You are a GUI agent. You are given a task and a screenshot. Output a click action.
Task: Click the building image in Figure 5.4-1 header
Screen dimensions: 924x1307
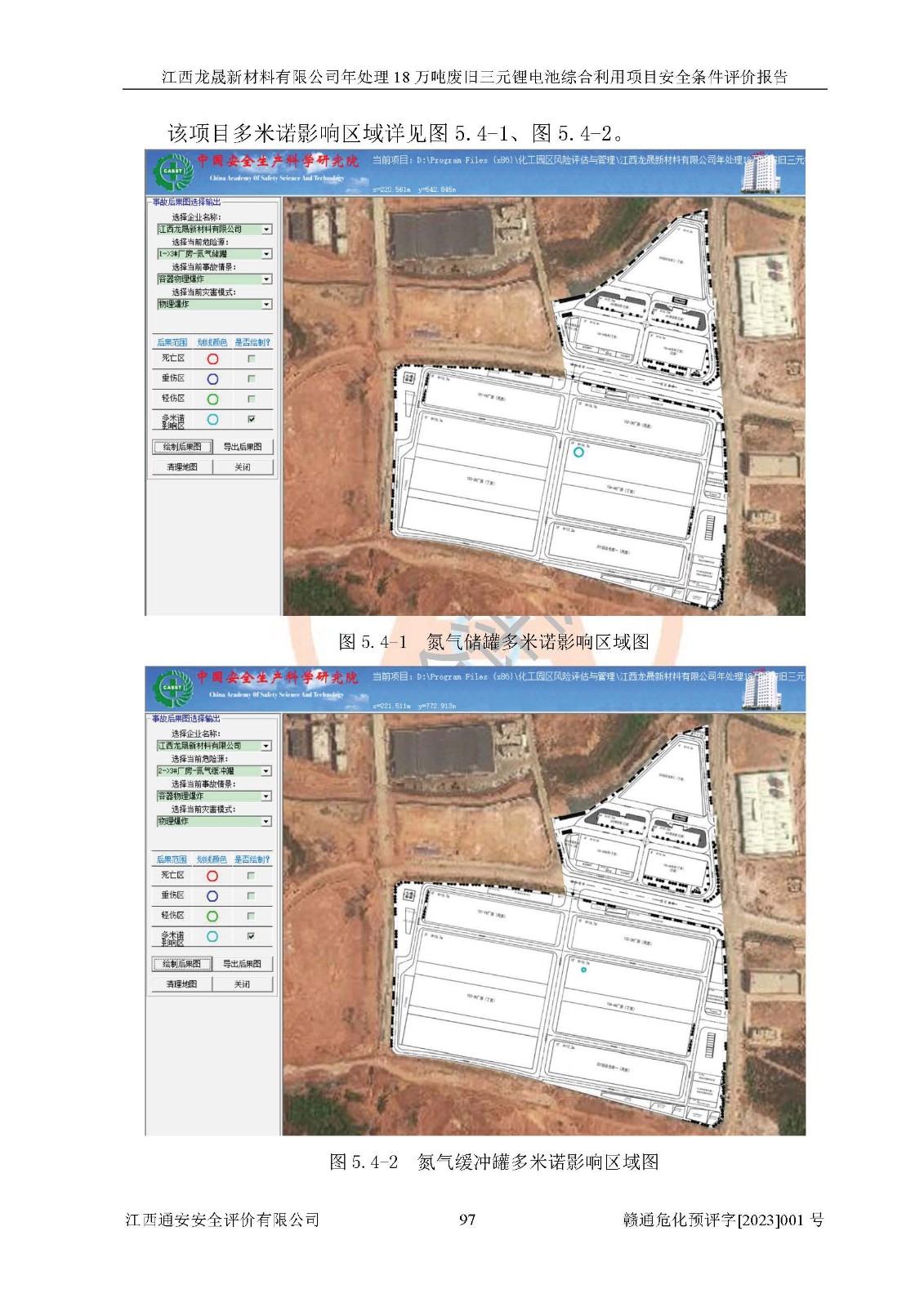[761, 172]
